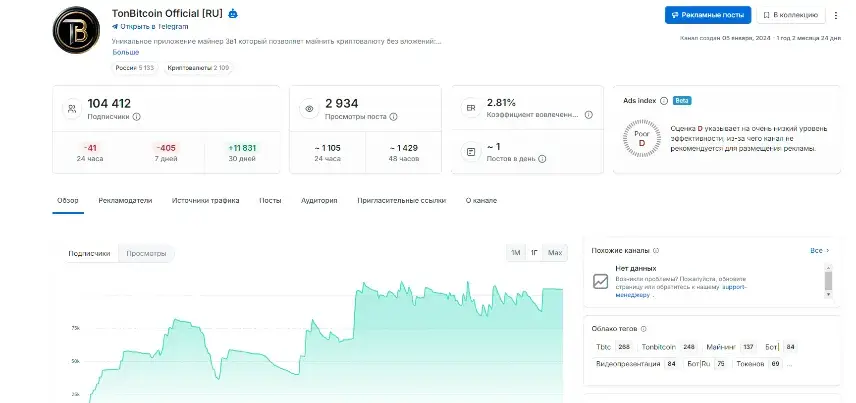Set chart range to 1М
The height and width of the screenshot is (403, 856).
tap(515, 253)
